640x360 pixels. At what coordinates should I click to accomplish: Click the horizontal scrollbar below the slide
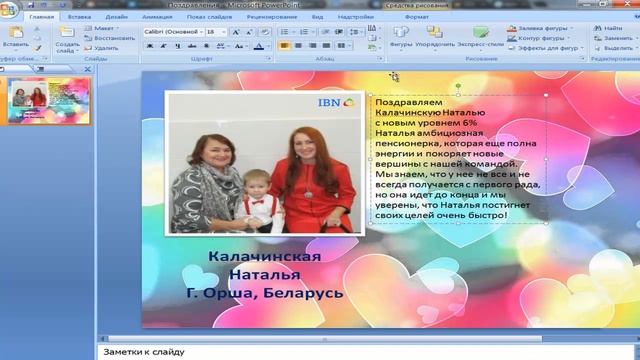coord(324,339)
